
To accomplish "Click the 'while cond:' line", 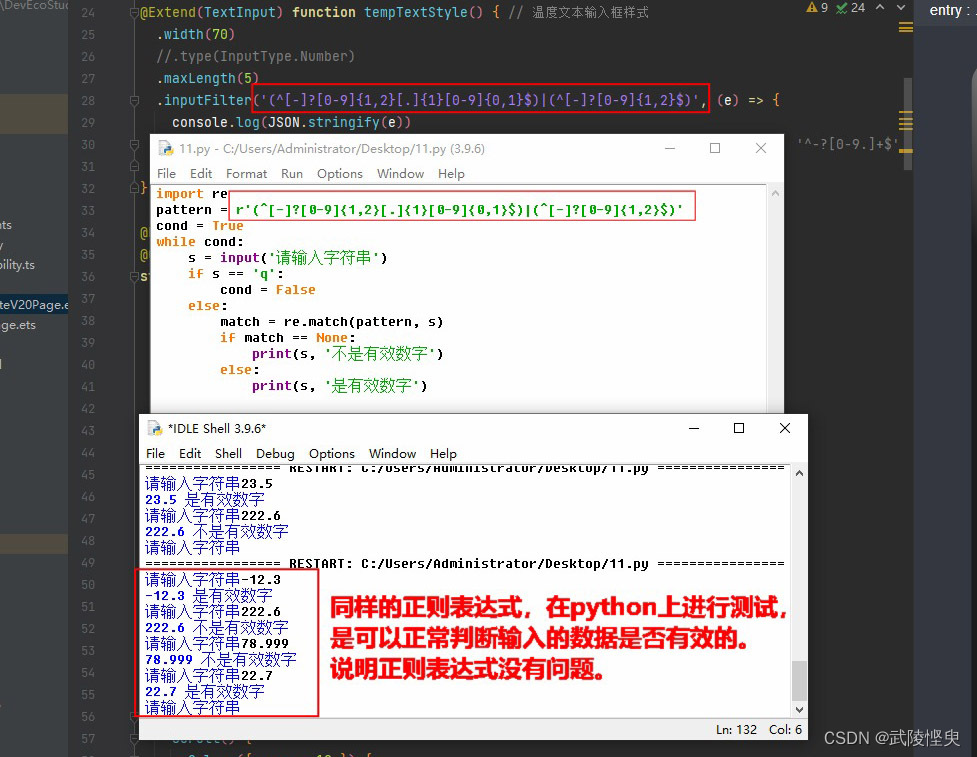I will coord(199,242).
